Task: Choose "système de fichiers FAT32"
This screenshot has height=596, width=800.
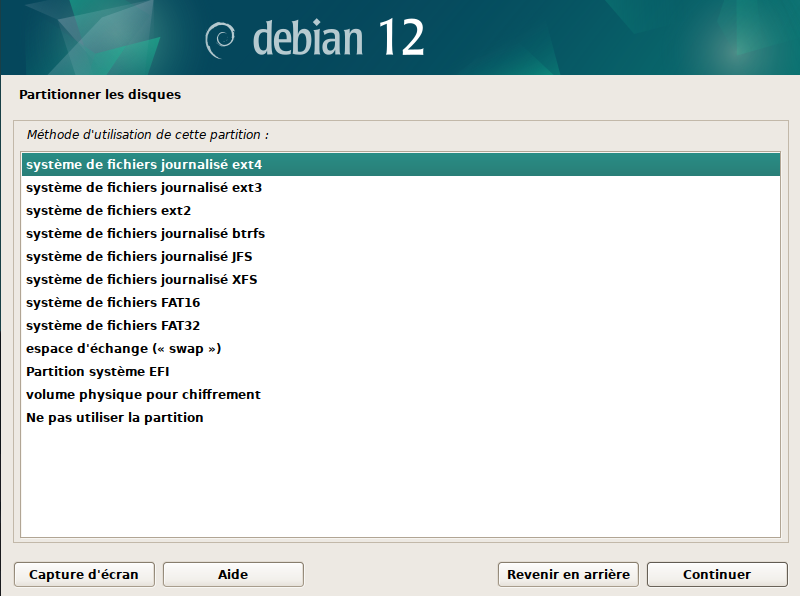Action: pyautogui.click(x=401, y=326)
